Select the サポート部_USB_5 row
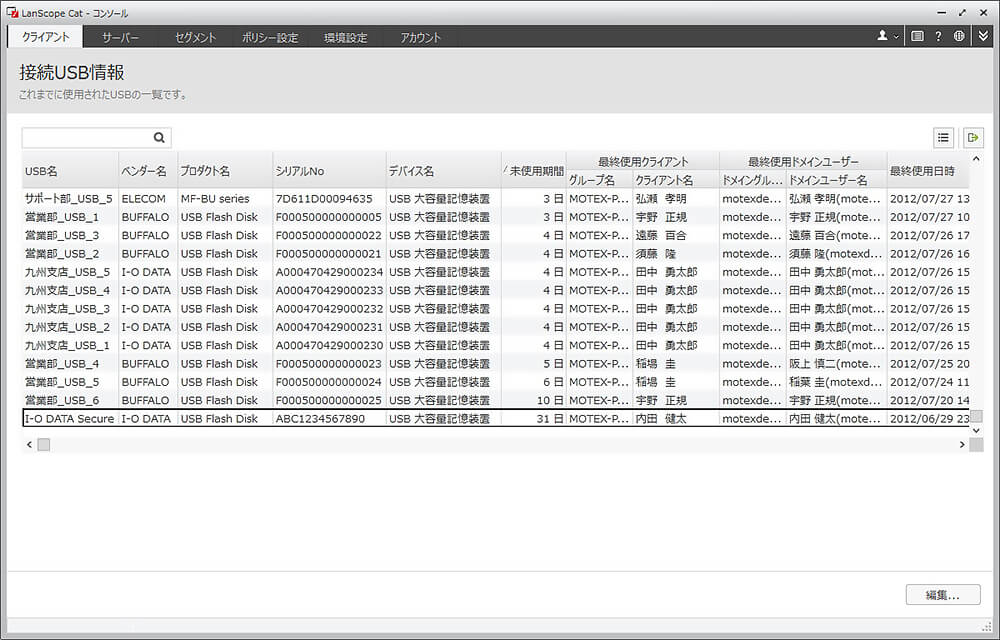This screenshot has width=1000, height=640. point(496,198)
